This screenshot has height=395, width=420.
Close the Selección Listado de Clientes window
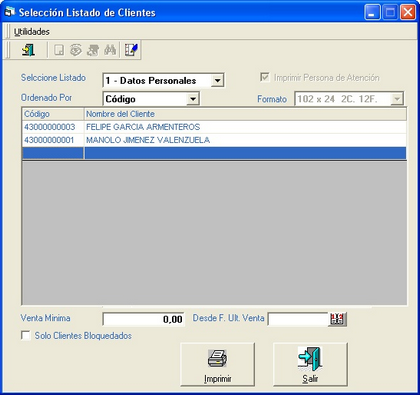408,13
